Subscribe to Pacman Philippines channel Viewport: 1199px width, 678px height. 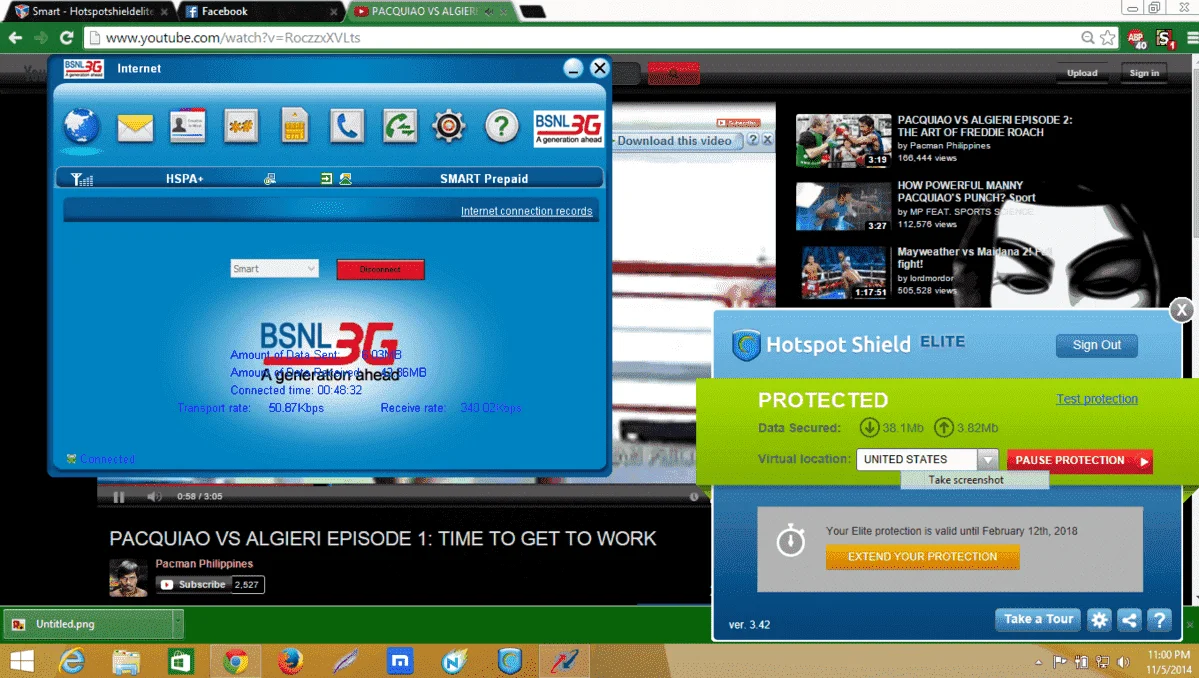pos(193,585)
